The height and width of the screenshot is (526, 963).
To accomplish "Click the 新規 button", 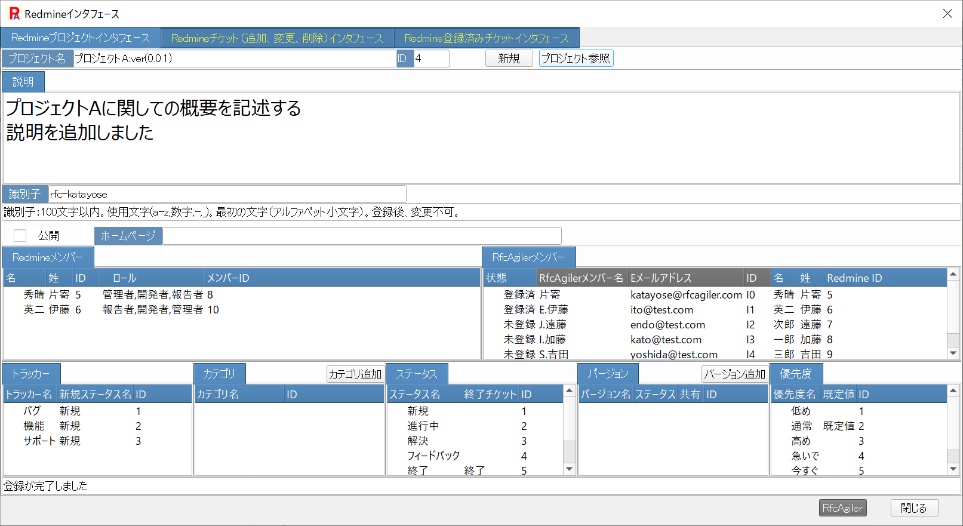I will 509,58.
